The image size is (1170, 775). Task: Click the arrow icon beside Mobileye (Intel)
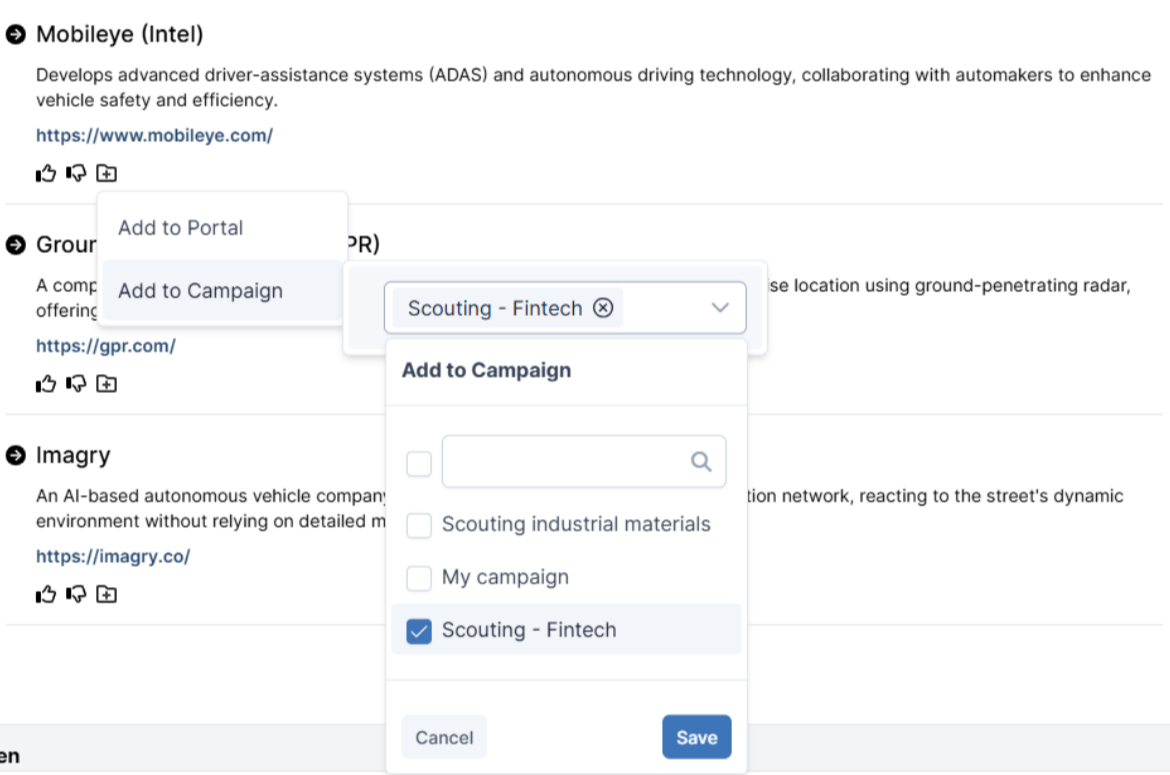(16, 34)
